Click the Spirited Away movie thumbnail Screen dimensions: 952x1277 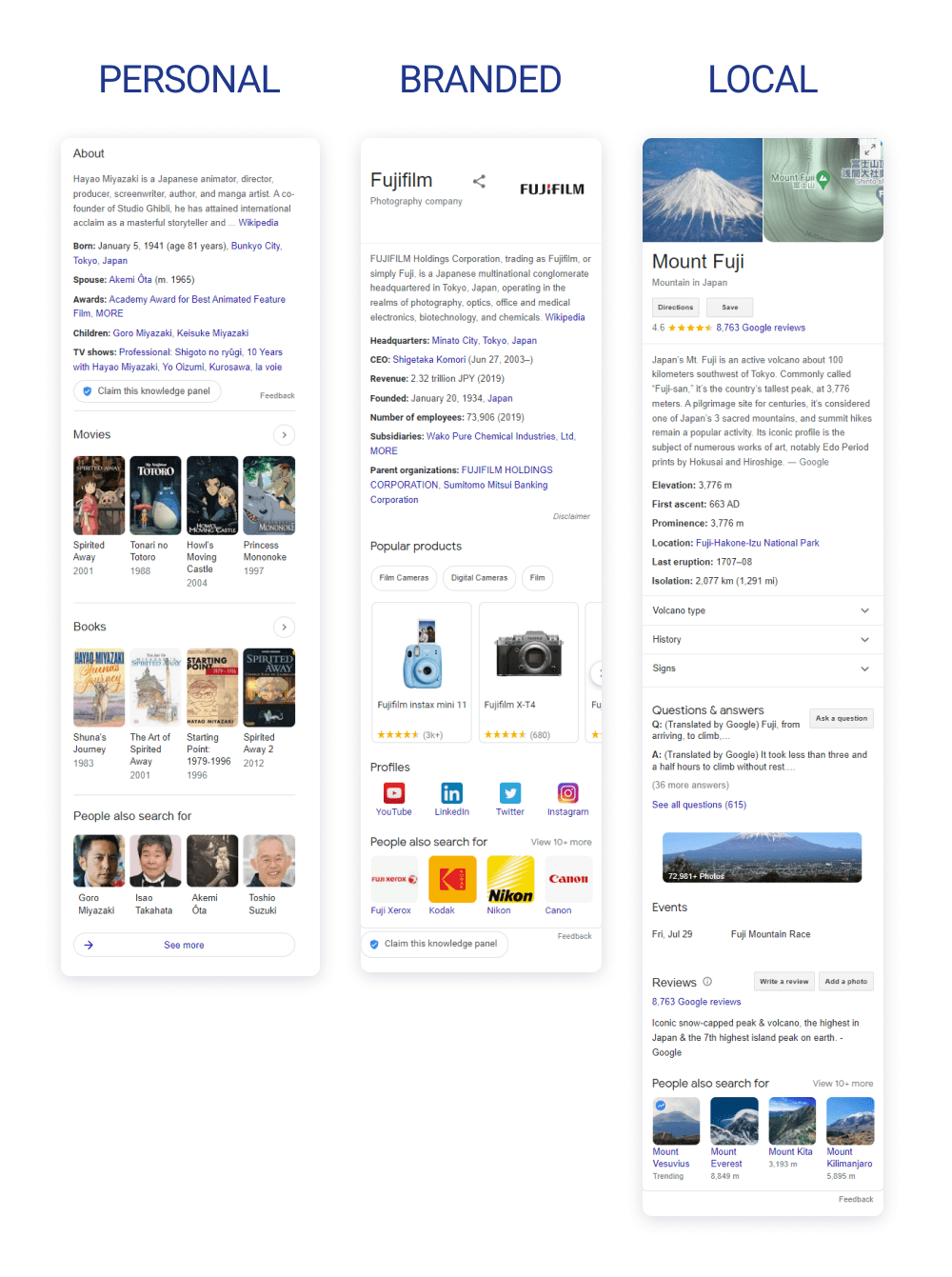(x=99, y=494)
